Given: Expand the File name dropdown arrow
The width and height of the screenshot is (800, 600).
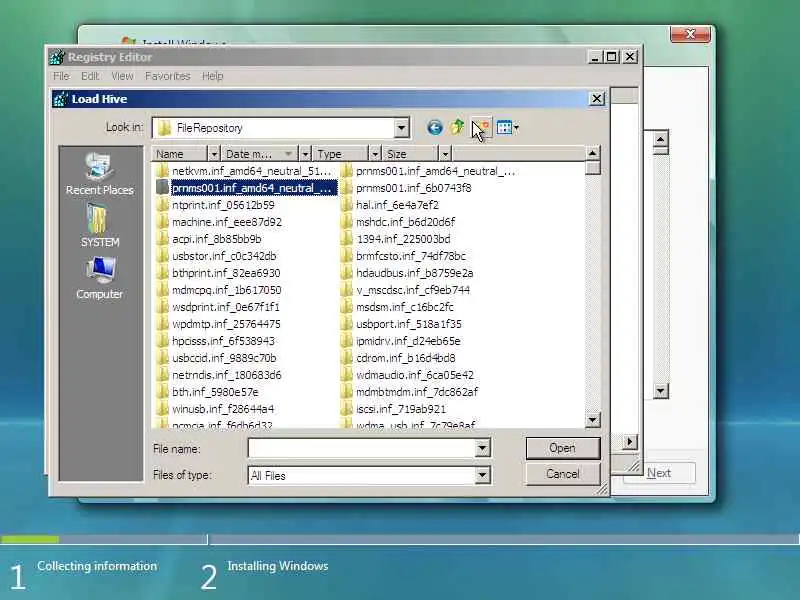Looking at the screenshot, I should 482,448.
